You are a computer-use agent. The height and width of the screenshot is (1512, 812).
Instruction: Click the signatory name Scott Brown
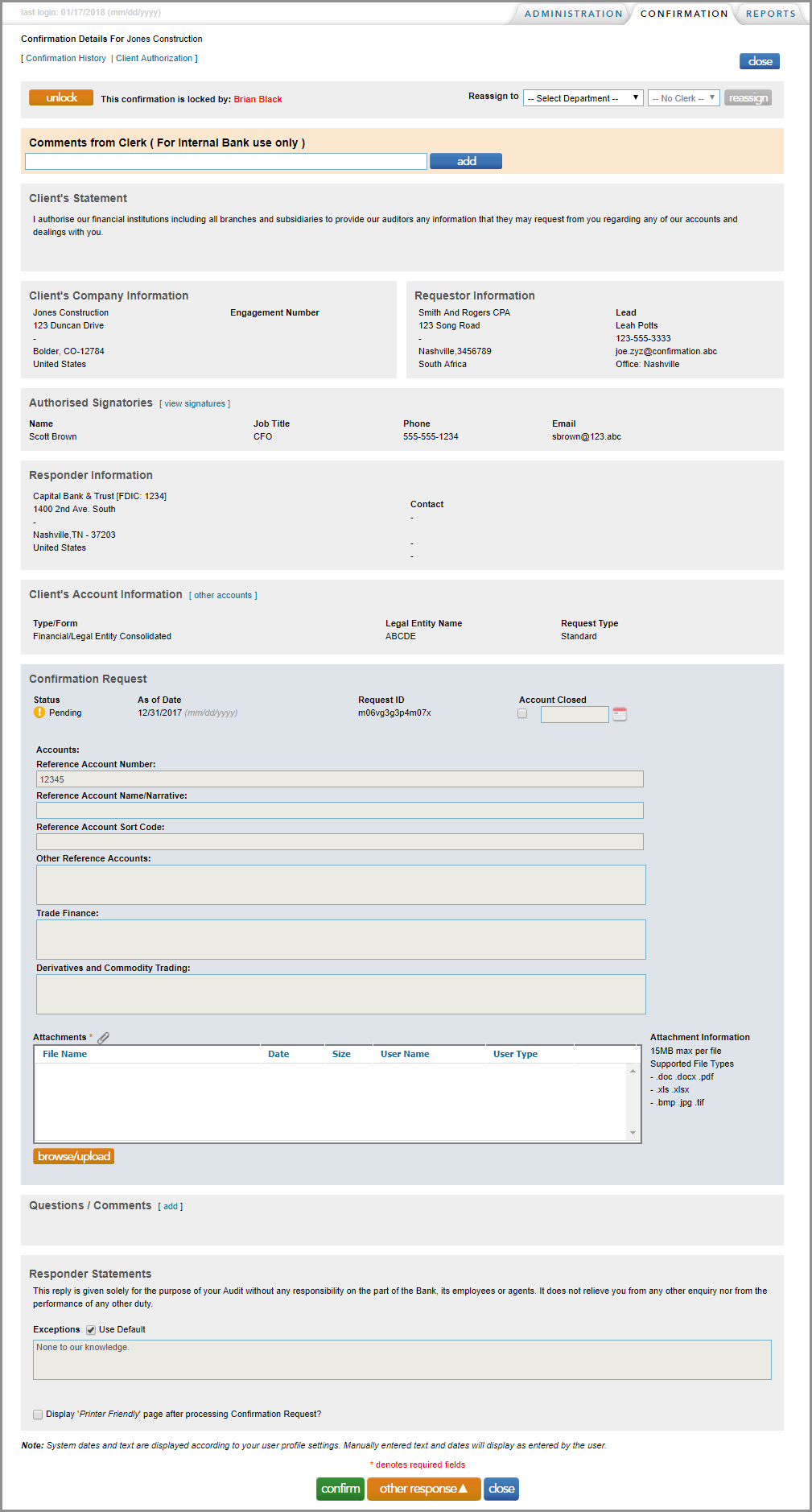click(53, 437)
